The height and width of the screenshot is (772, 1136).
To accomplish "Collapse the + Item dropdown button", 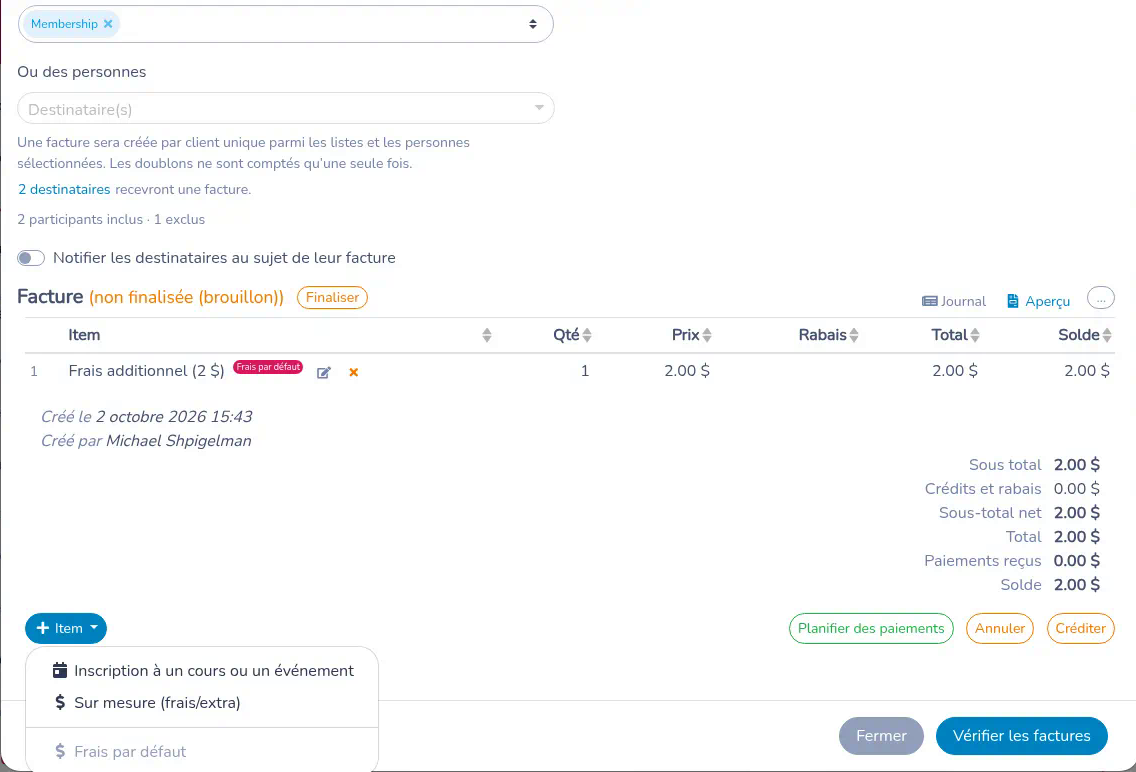I will point(66,628).
